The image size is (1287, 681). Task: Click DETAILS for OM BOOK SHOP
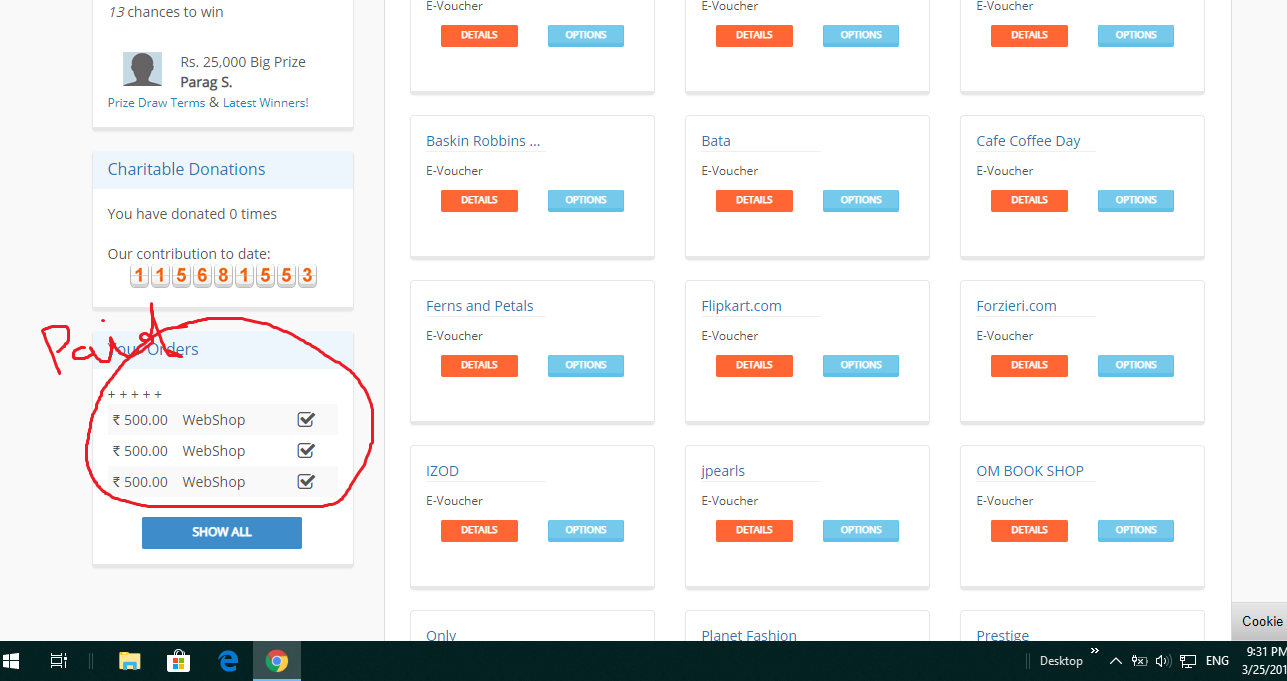[1029, 530]
